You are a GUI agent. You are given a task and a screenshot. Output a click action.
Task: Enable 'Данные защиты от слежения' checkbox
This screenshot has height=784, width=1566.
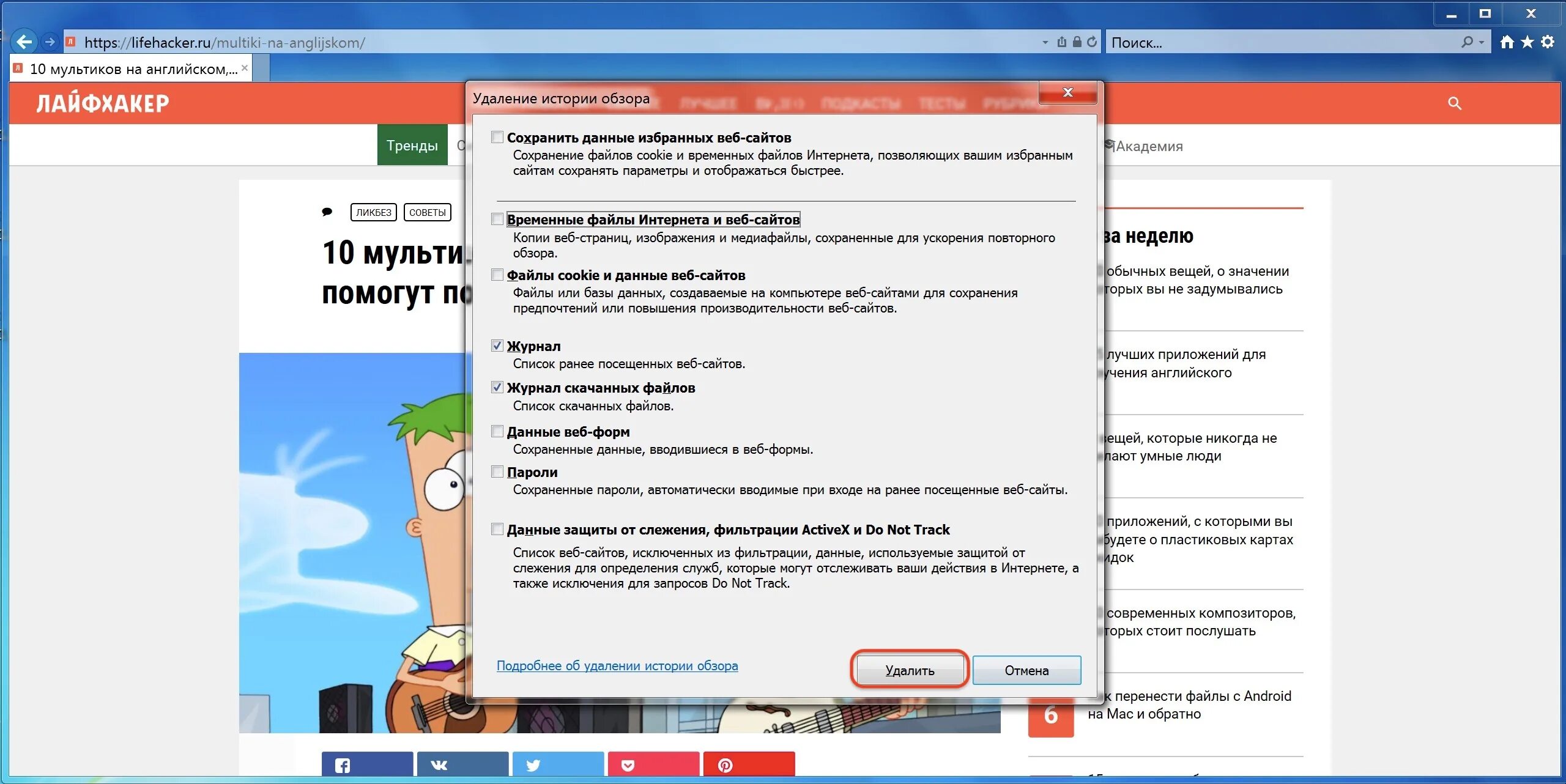(x=497, y=529)
